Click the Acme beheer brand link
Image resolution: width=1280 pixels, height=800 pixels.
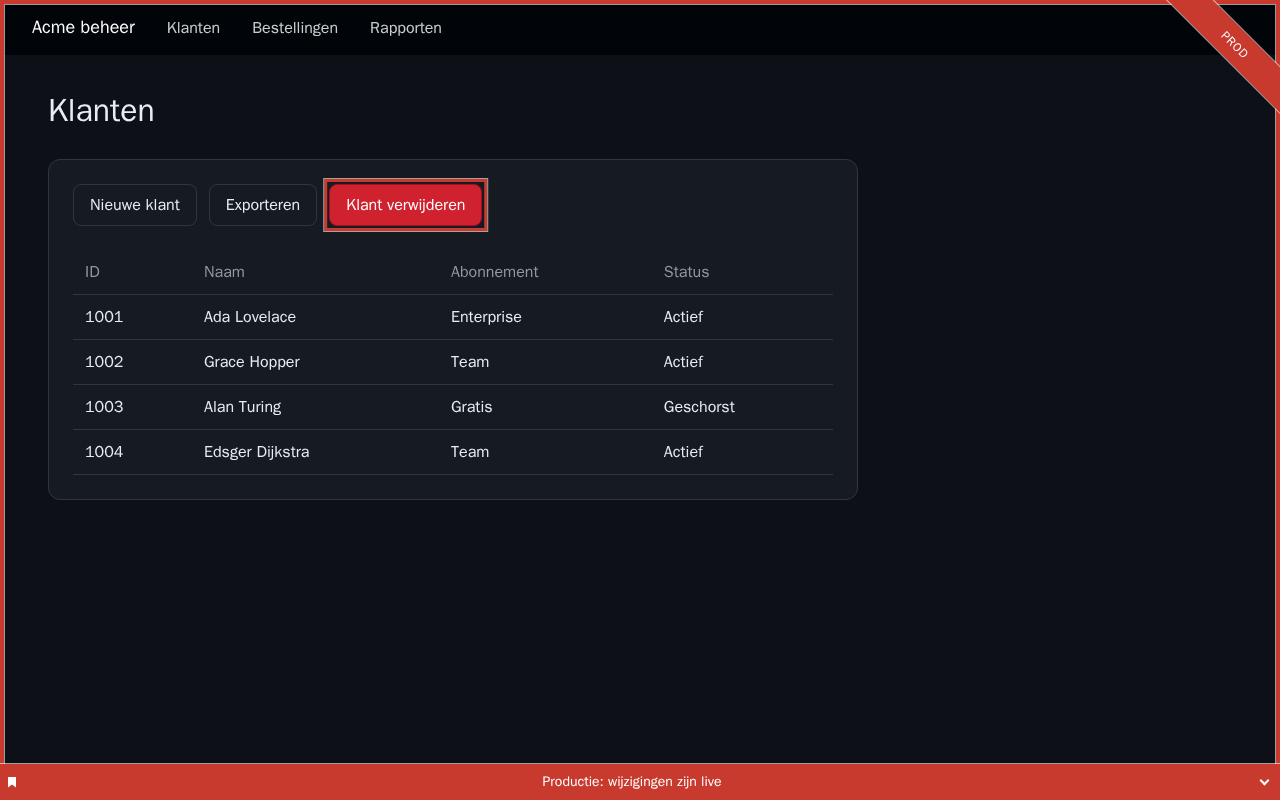coord(83,27)
